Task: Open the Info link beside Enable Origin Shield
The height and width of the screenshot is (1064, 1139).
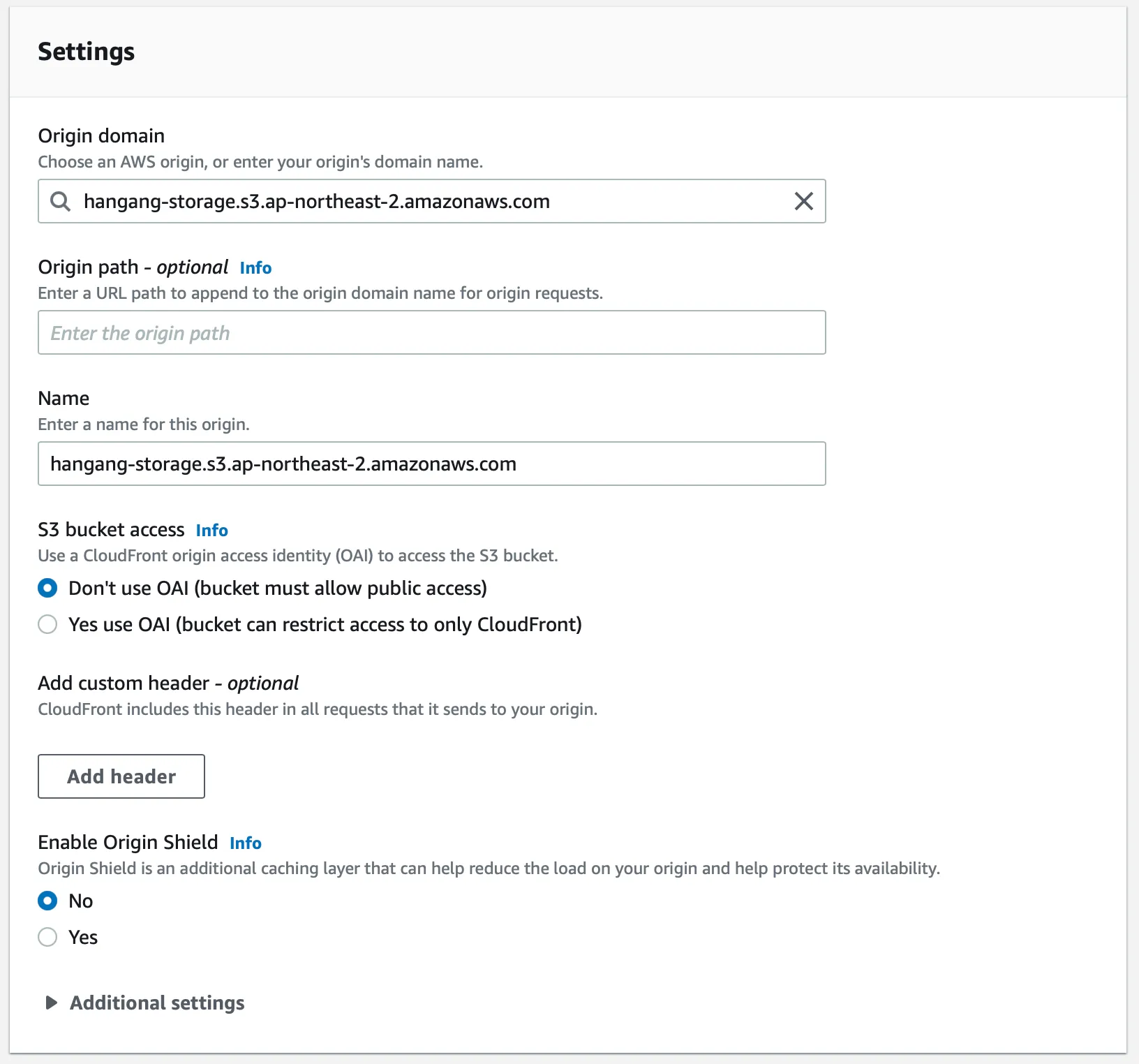Action: click(x=246, y=843)
